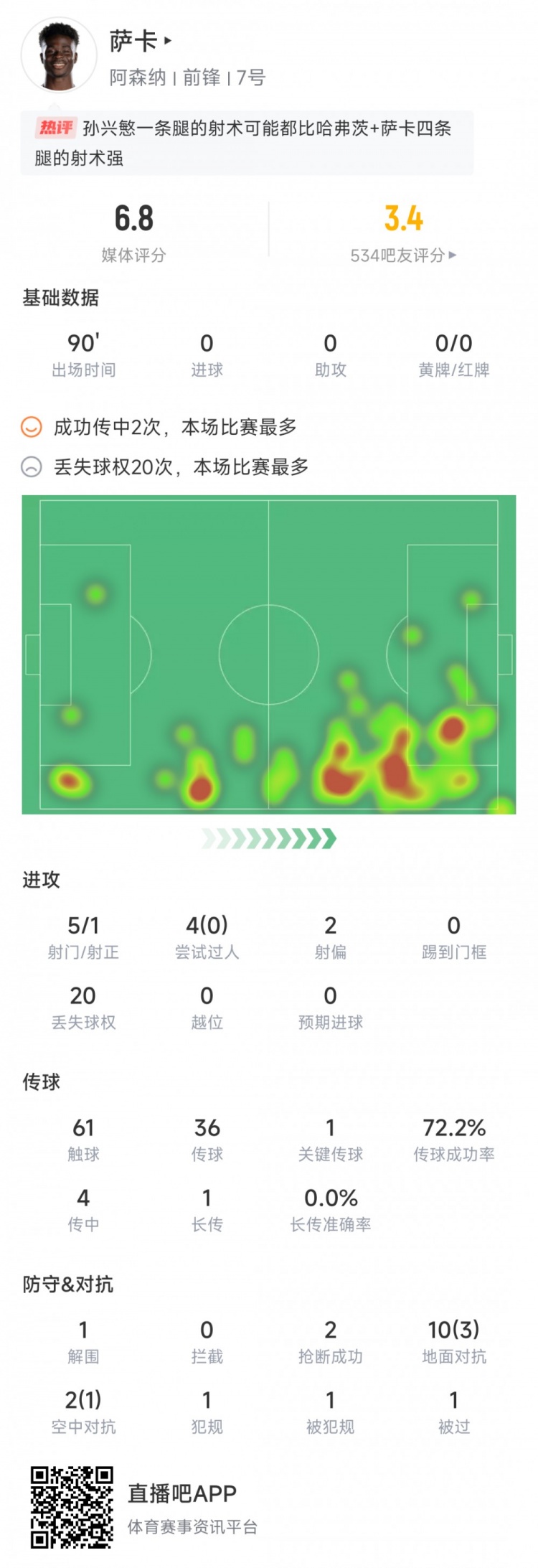The height and width of the screenshot is (1568, 538).
Task: Select the 基础数据 section heading
Action: click(61, 298)
